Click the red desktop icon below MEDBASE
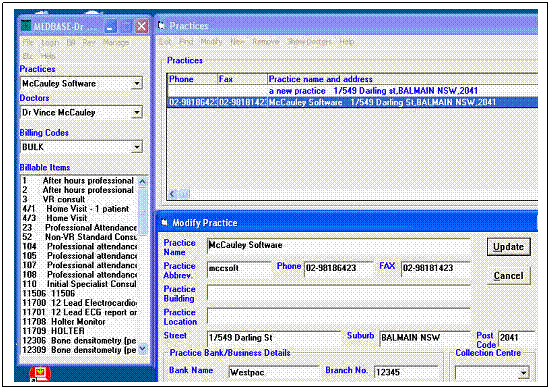This screenshot has height=390, width=551. click(40, 373)
